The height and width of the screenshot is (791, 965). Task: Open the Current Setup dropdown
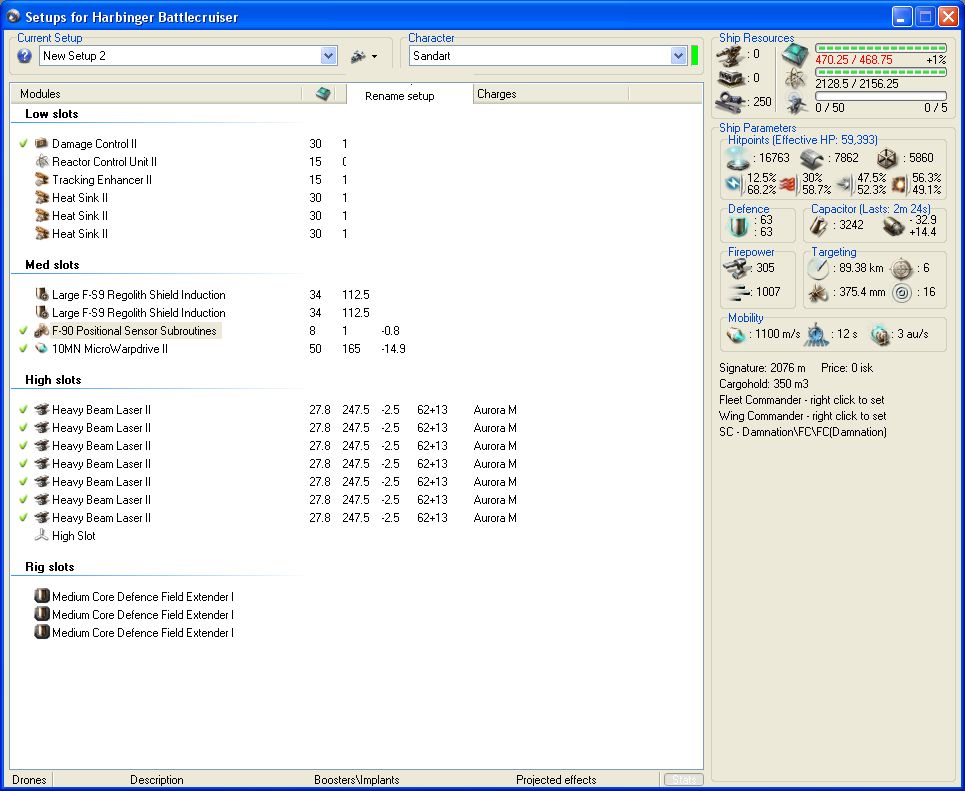click(329, 56)
